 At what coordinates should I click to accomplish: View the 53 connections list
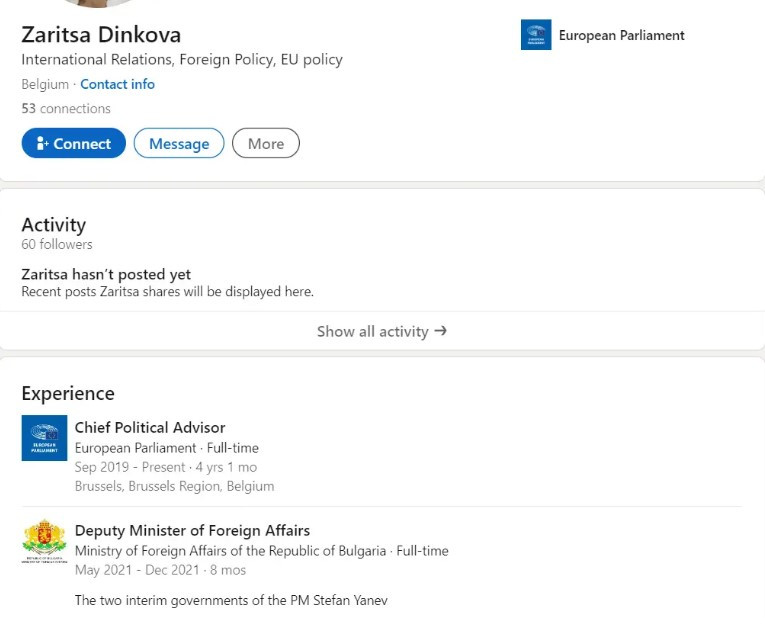tap(66, 108)
